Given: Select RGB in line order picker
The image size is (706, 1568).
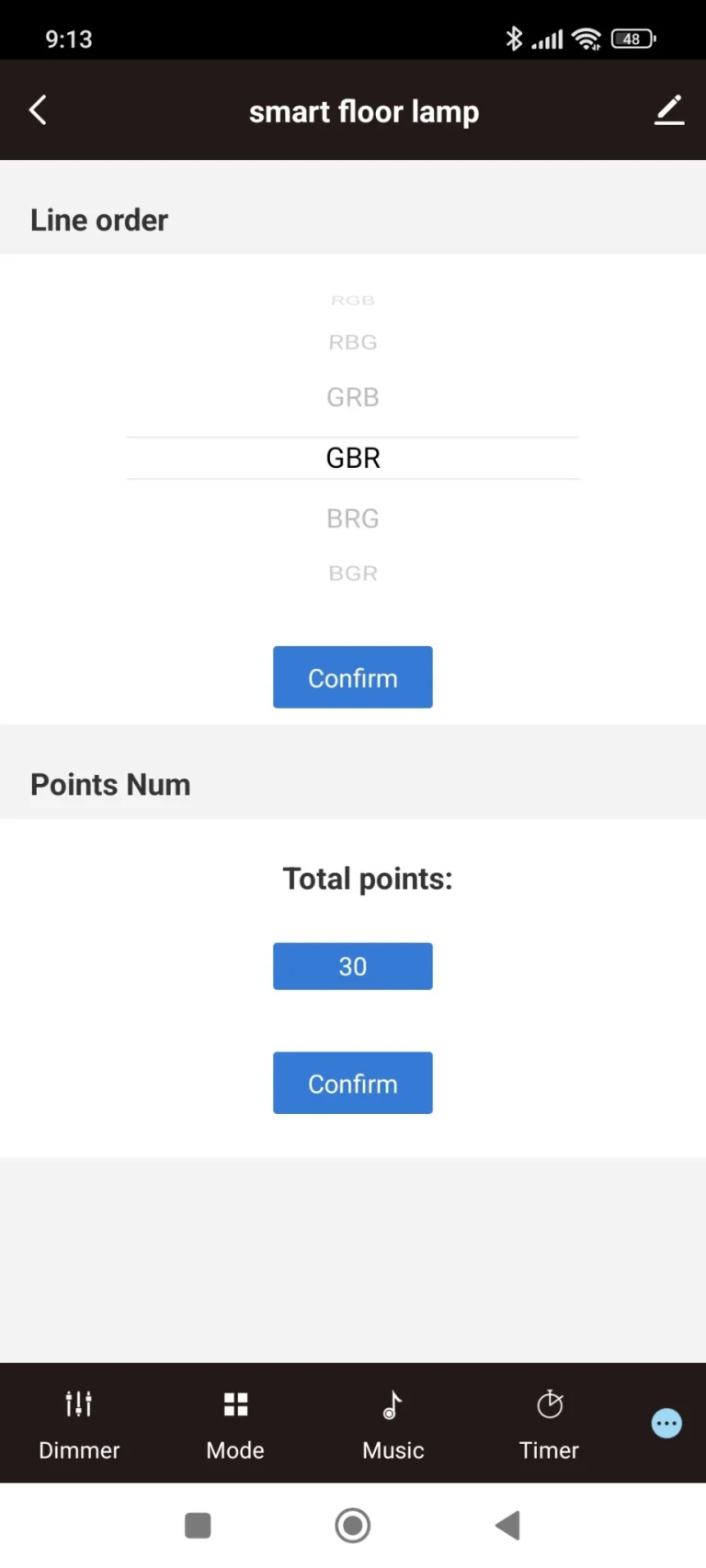Looking at the screenshot, I should (x=353, y=301).
